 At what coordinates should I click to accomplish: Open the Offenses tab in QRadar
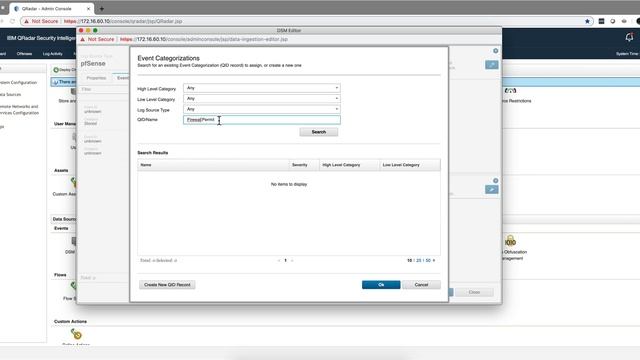pos(24,53)
